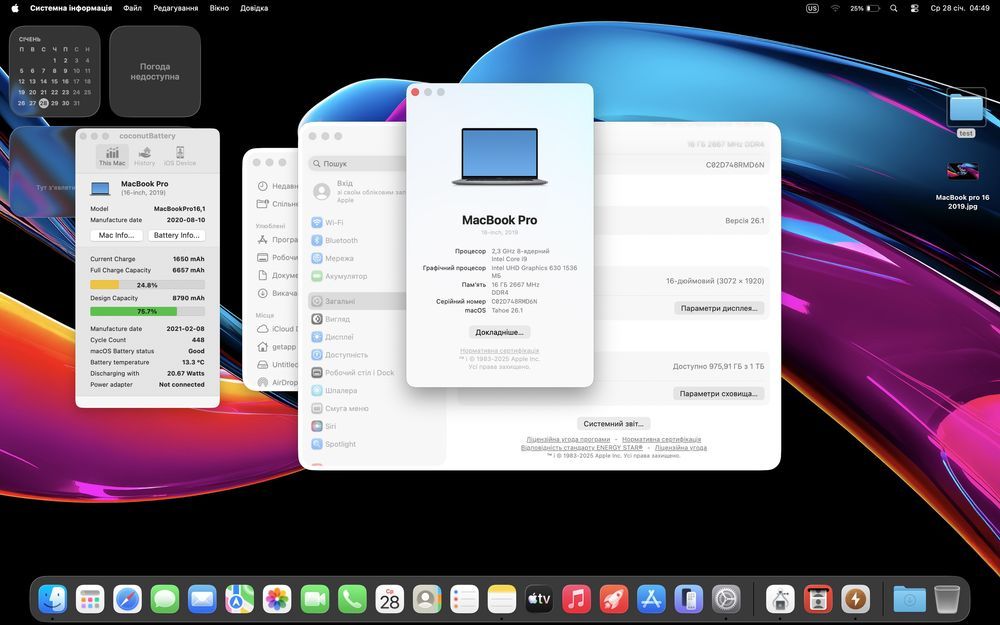Open App Store from the Dock
This screenshot has width=1000, height=625.
pyautogui.click(x=651, y=599)
